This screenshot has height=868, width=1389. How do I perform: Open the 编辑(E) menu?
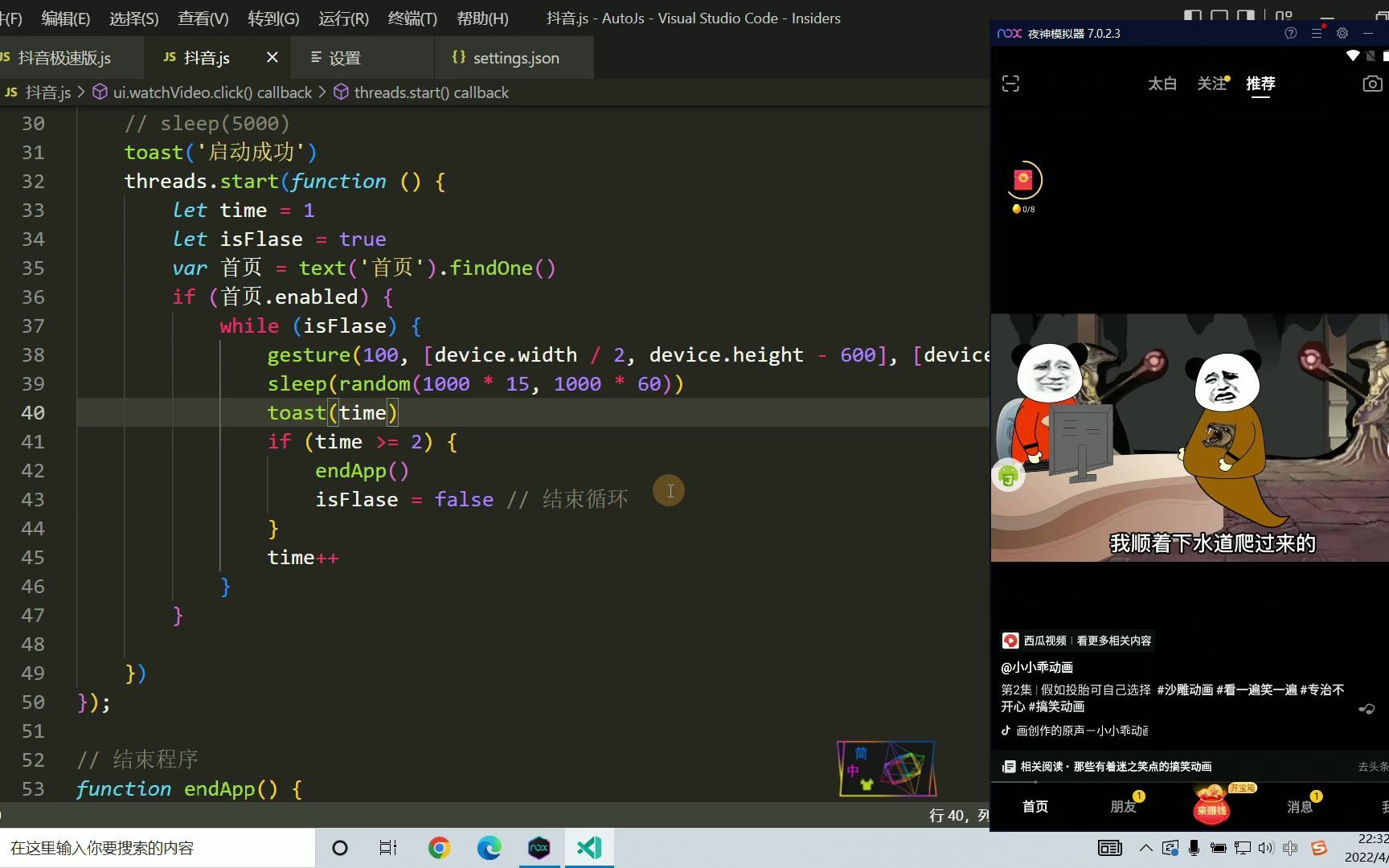coord(66,18)
